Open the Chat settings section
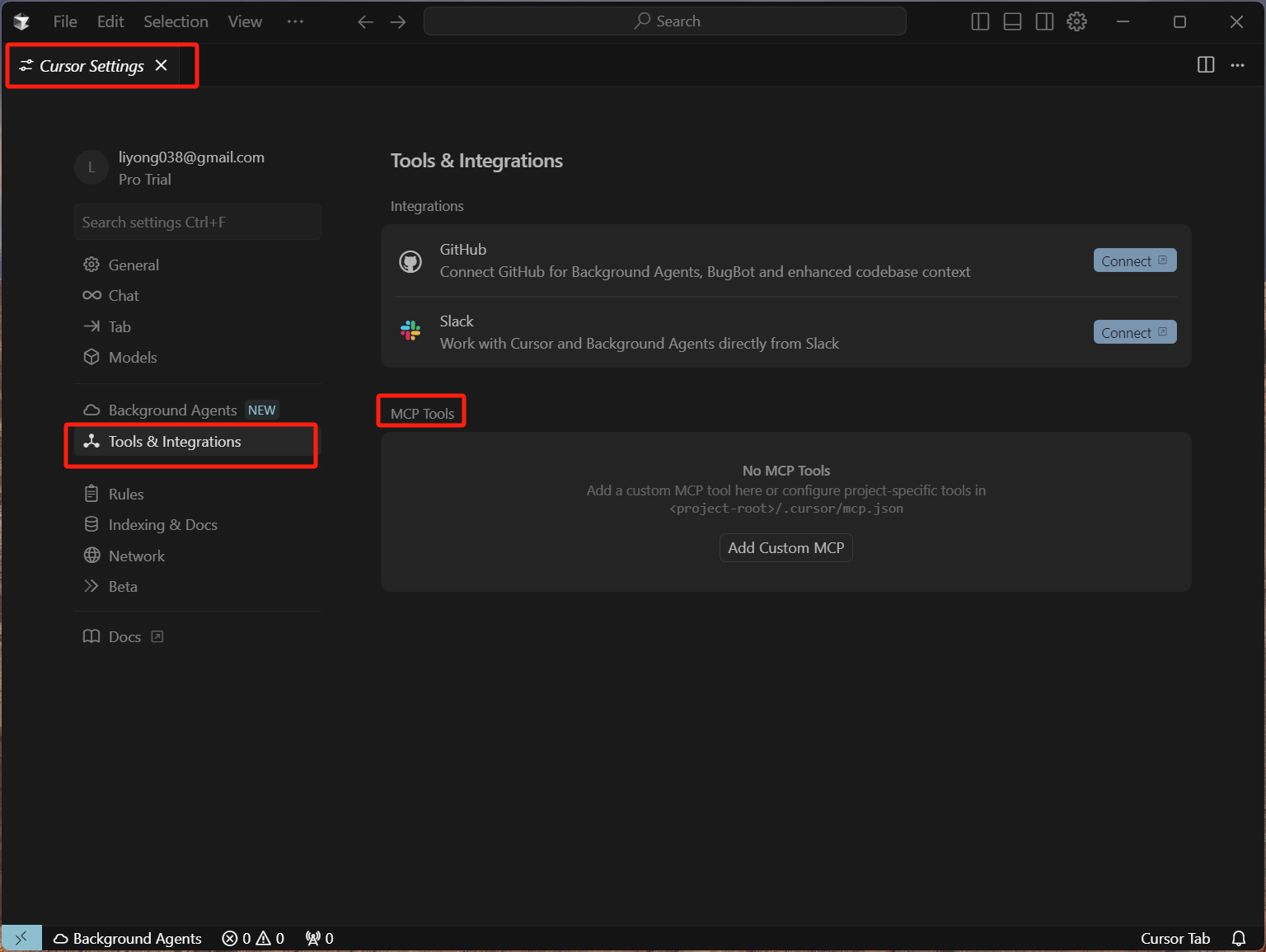Screen dimensions: 1266x952 pyautogui.click(x=124, y=296)
